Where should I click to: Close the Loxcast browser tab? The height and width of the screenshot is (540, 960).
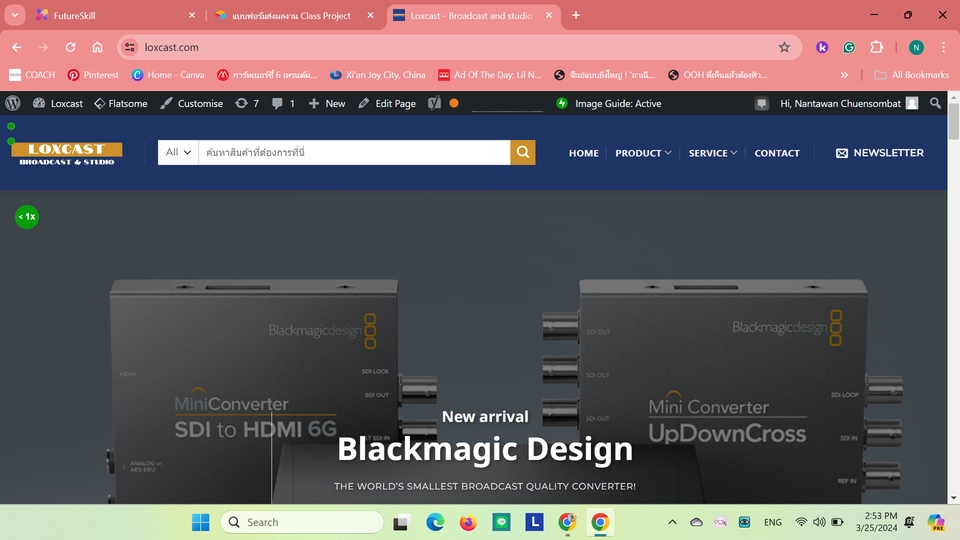tap(549, 15)
